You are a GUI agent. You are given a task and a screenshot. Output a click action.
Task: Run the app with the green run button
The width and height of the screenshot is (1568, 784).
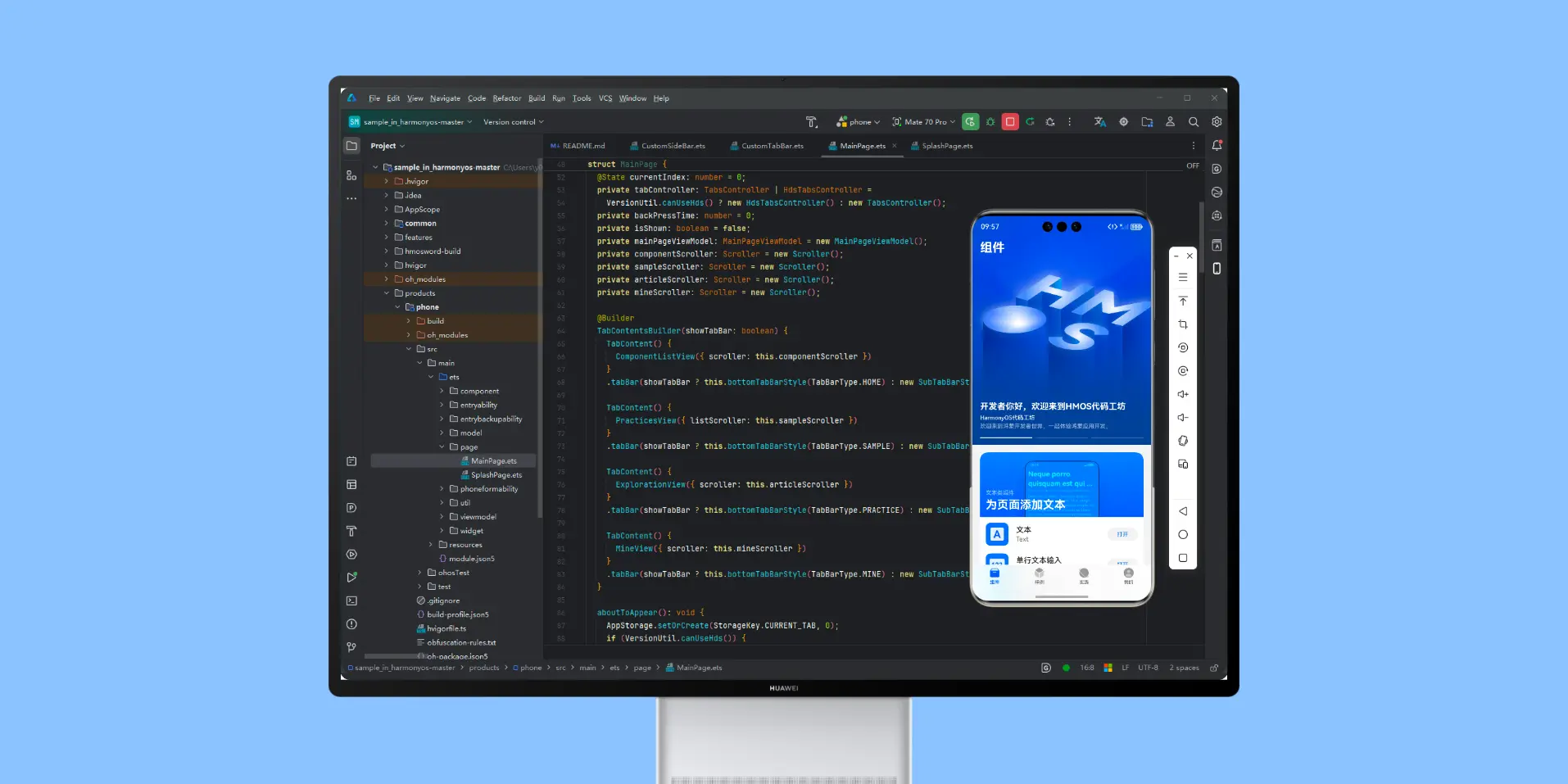tap(970, 122)
